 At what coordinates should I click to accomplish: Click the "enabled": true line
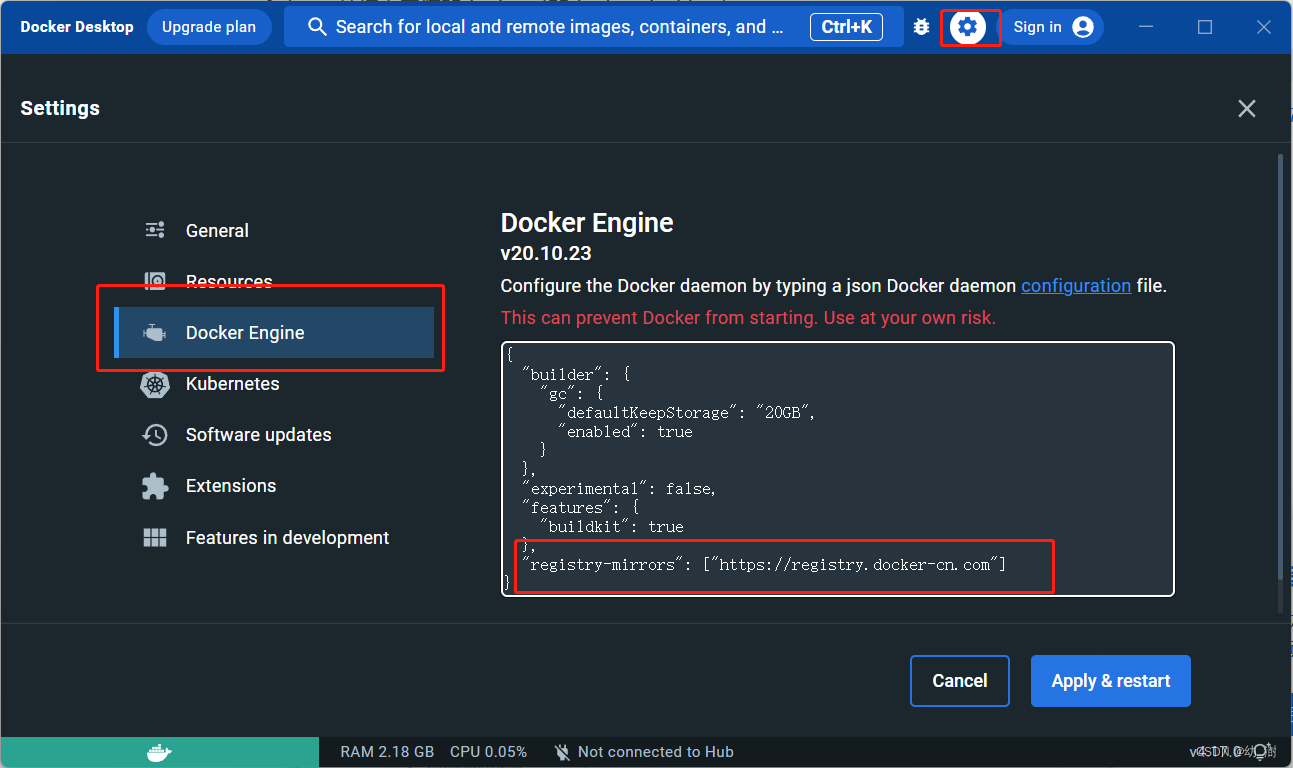[x=625, y=432]
